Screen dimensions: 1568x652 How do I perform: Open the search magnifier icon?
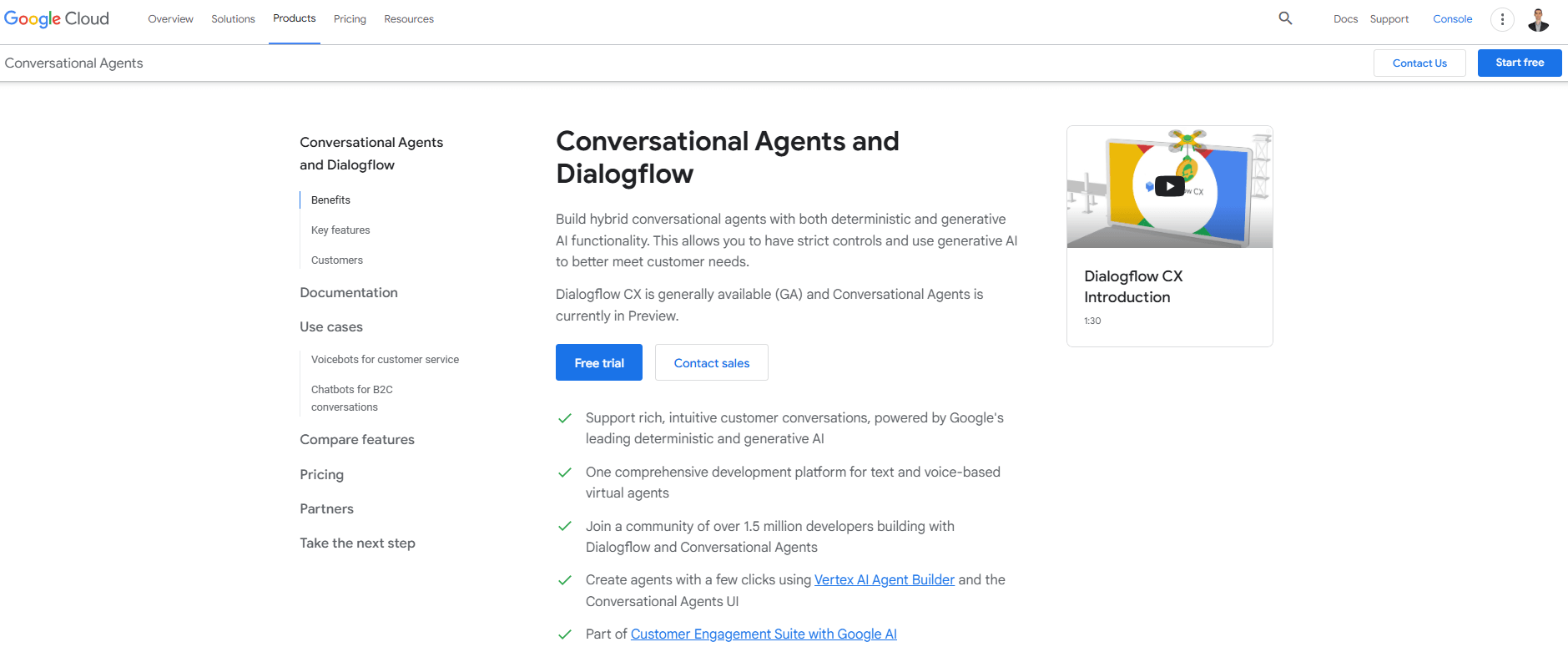[1285, 18]
